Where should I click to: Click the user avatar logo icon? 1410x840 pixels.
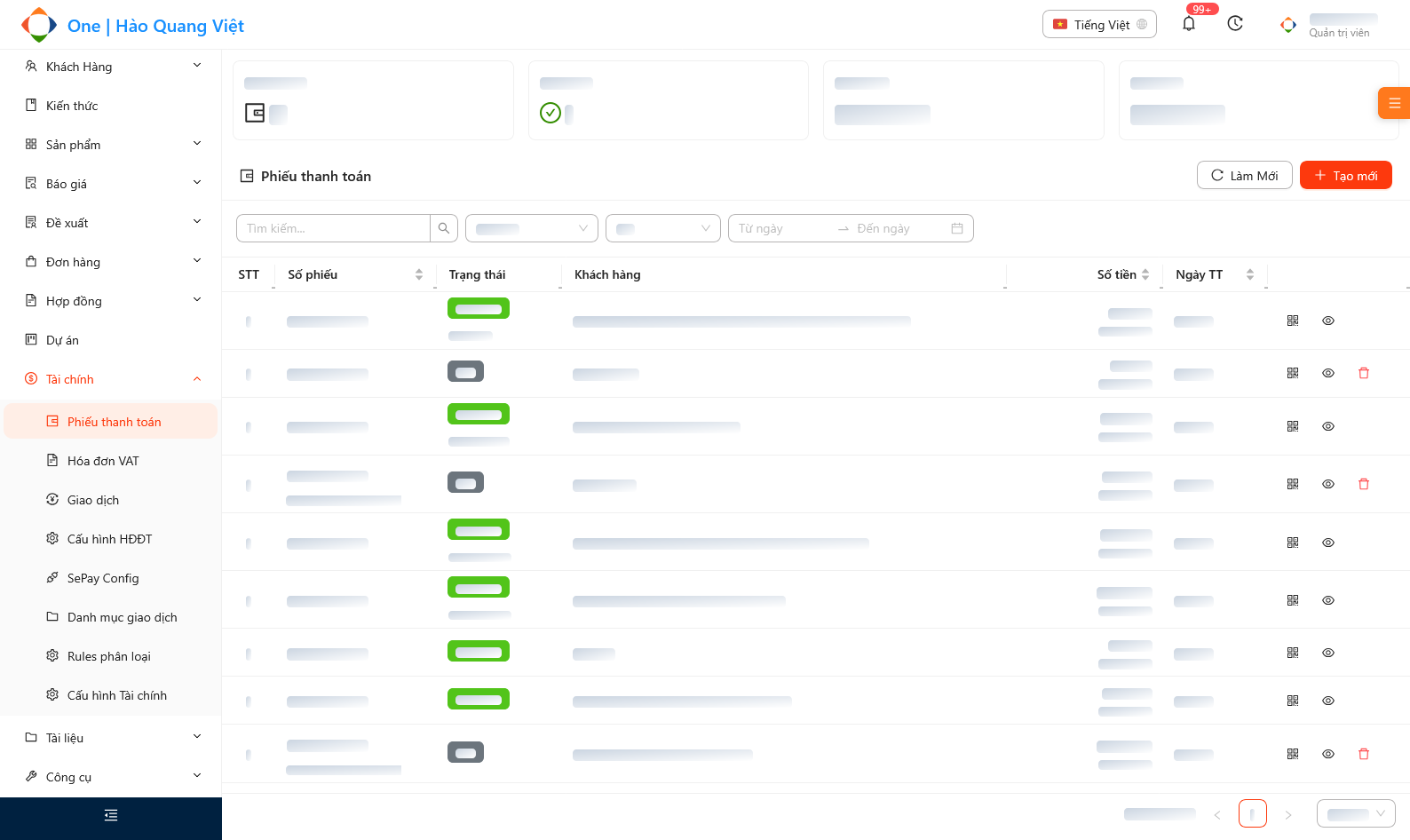pos(1288,25)
